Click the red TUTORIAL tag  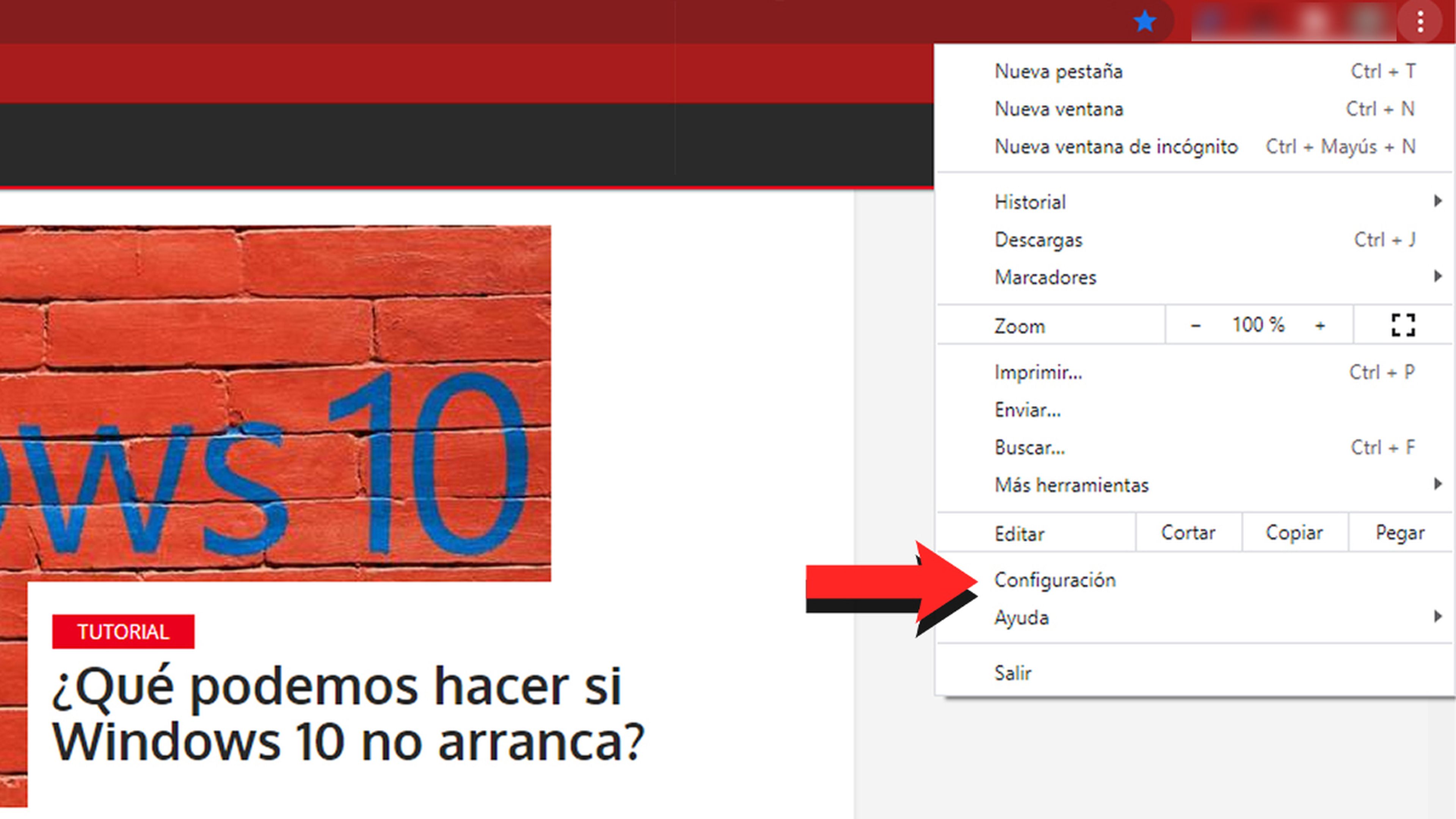coord(123,631)
